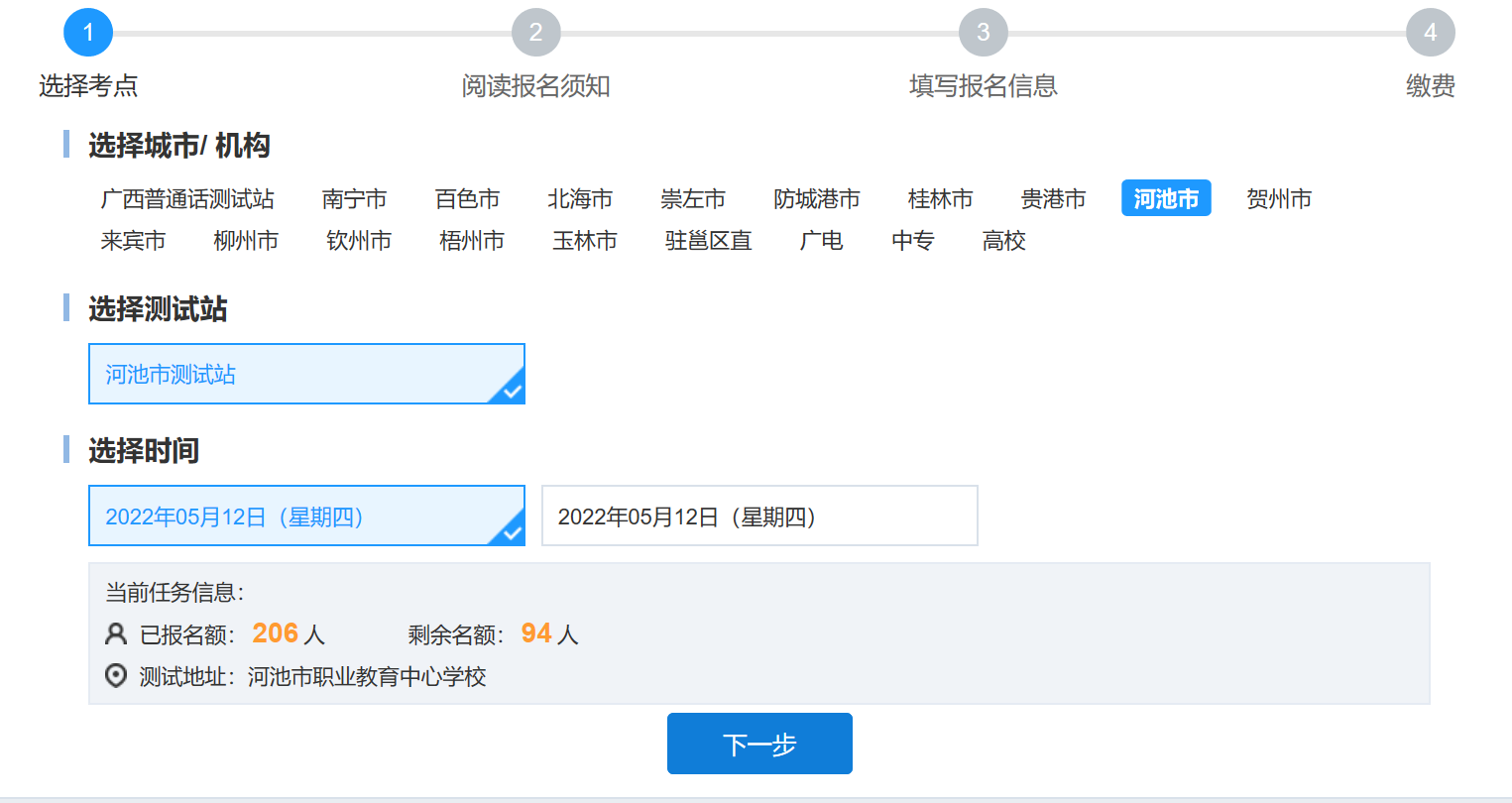Click the 防城港市 city option

(x=816, y=199)
